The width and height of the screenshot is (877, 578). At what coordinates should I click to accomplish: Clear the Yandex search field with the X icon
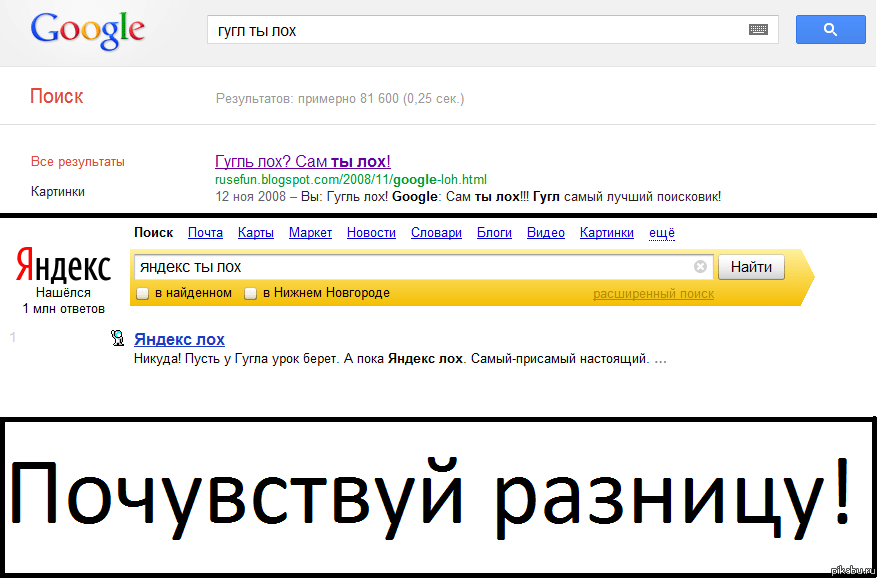click(x=700, y=267)
